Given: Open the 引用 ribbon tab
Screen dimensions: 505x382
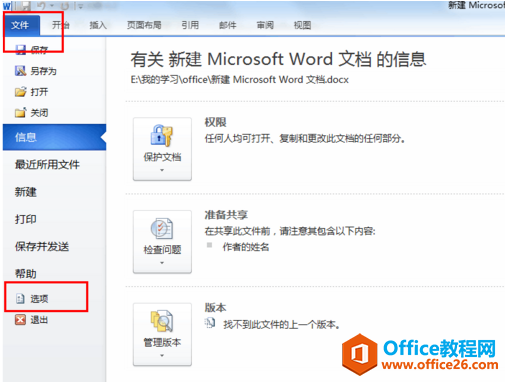Looking at the screenshot, I should pos(190,25).
